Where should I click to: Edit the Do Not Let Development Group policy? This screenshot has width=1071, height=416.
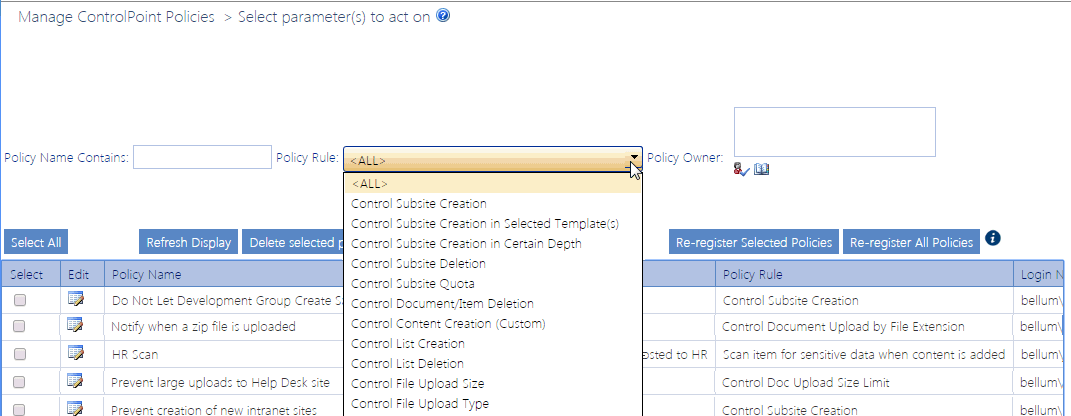tap(76, 299)
